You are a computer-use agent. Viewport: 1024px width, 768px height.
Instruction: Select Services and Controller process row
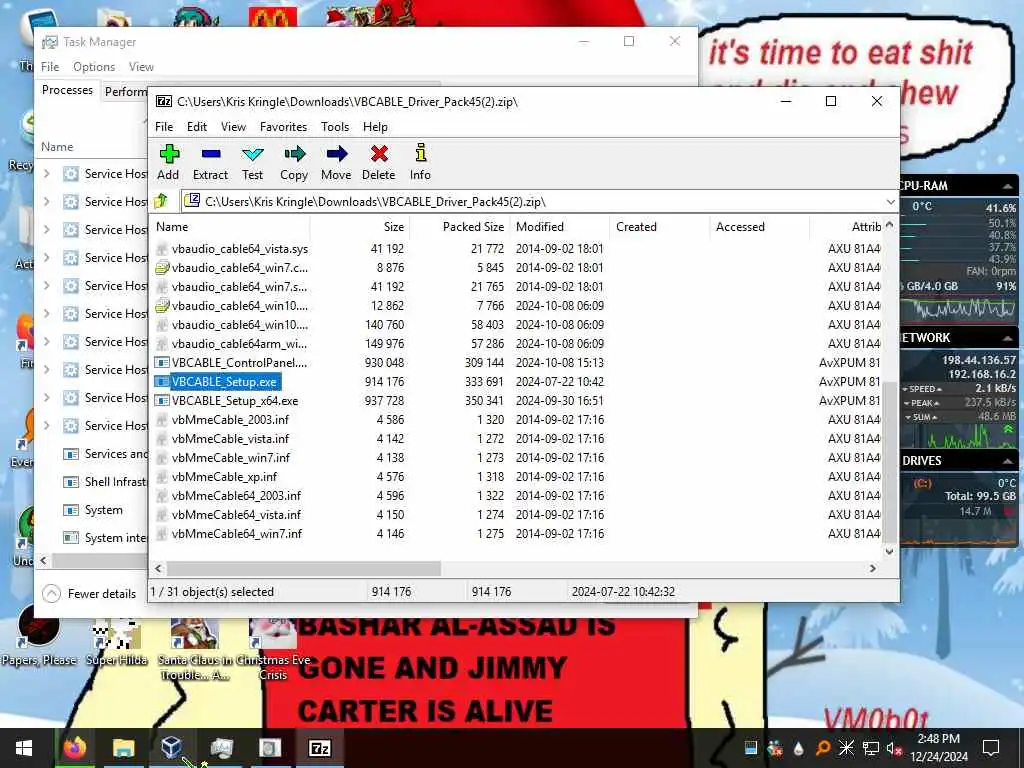(x=92, y=454)
